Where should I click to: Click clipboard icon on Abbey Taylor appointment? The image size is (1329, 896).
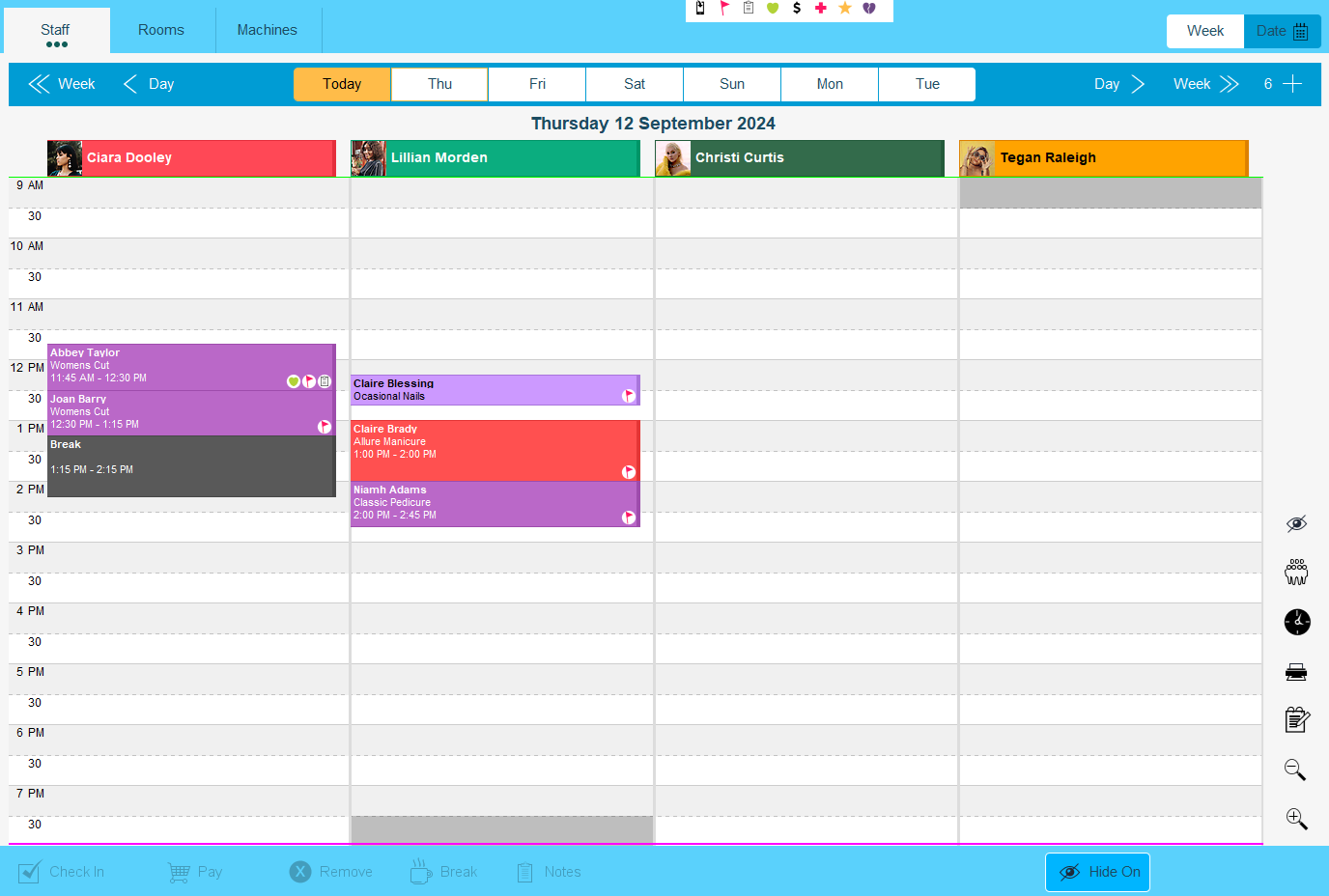325,381
